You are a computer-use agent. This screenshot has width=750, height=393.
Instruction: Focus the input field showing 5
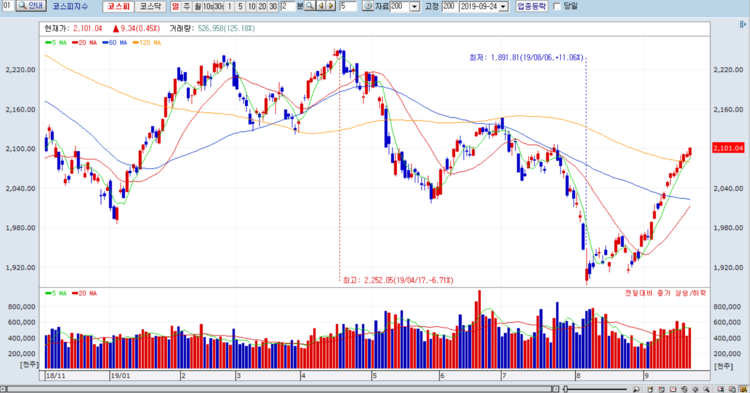348,6
